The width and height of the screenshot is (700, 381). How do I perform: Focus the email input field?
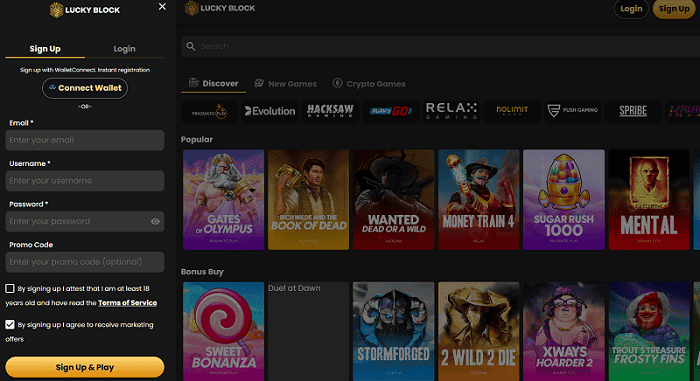click(x=85, y=140)
